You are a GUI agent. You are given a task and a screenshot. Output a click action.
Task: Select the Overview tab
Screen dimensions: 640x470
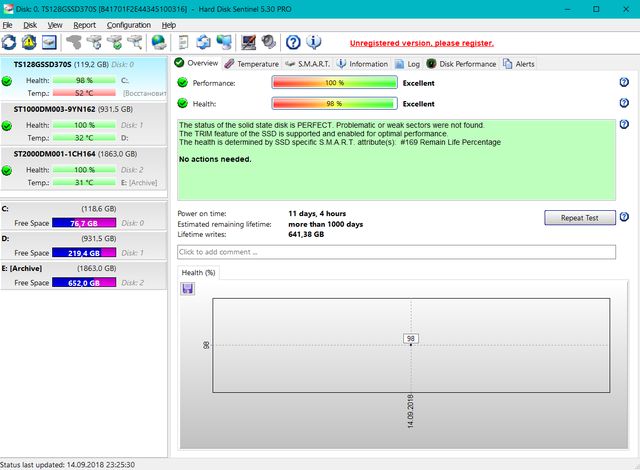pos(196,63)
